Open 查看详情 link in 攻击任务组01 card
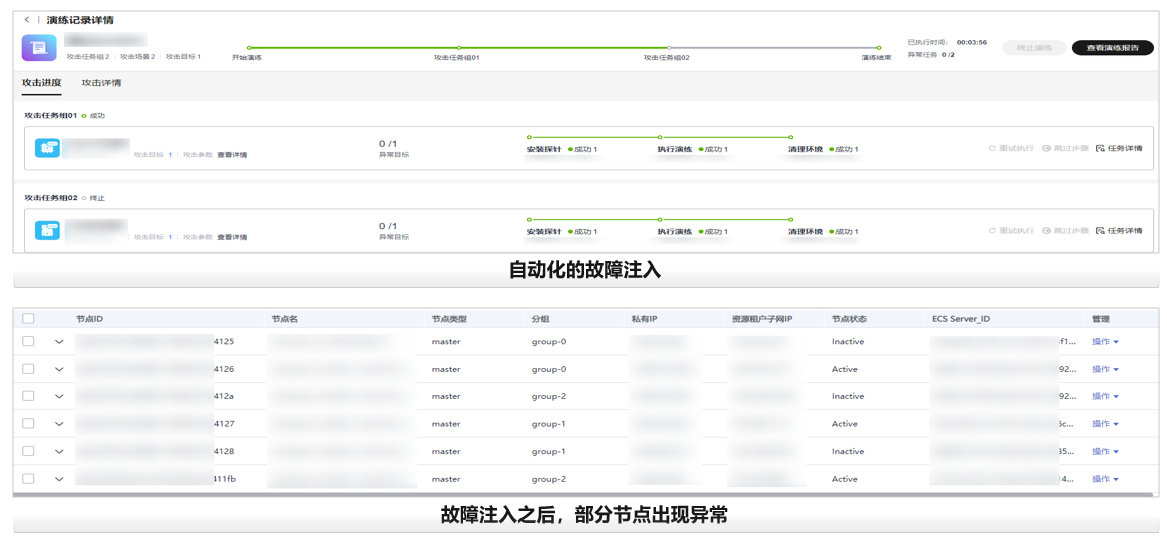 point(232,155)
